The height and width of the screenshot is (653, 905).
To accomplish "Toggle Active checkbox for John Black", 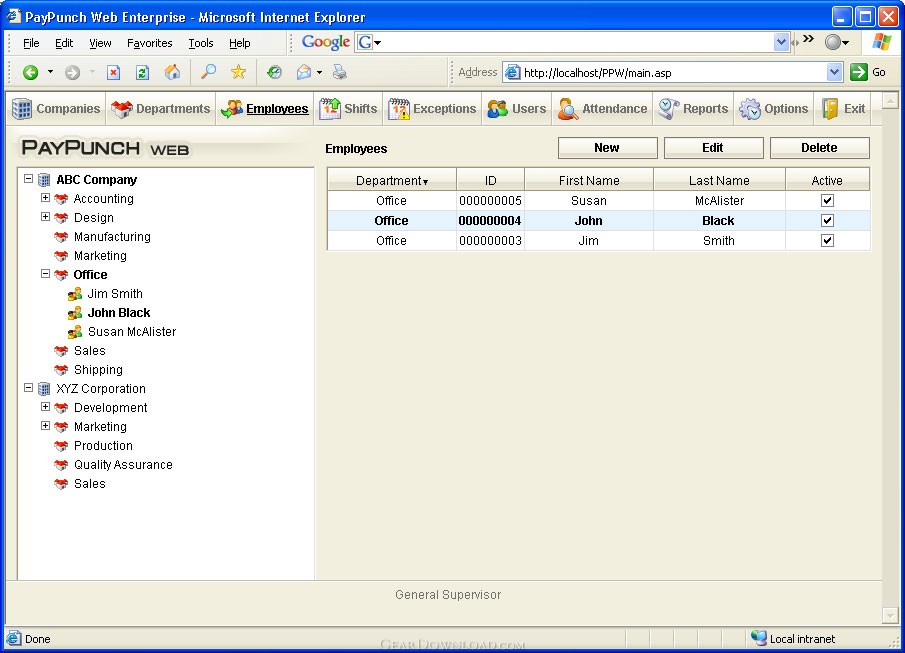I will point(827,221).
